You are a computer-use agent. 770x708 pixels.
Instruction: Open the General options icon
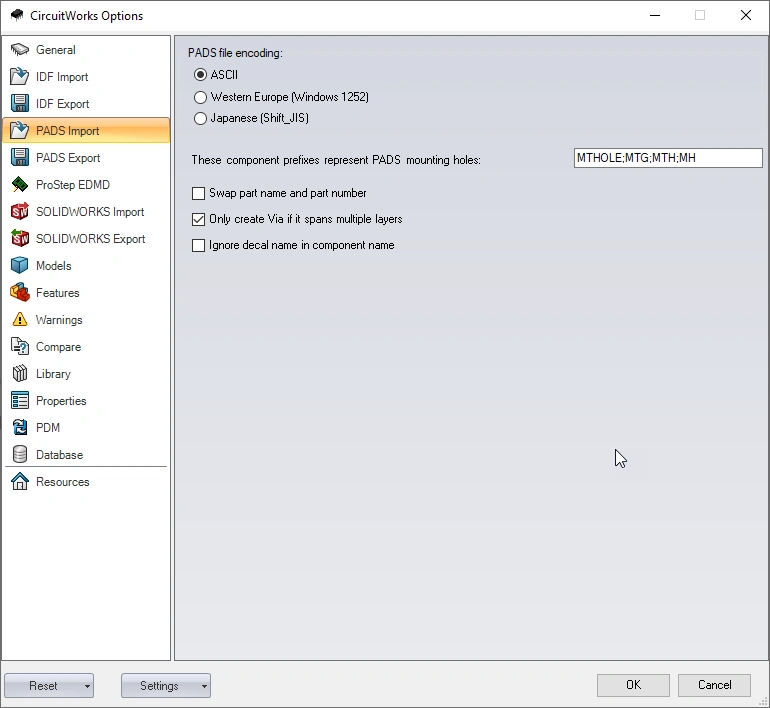[x=20, y=50]
